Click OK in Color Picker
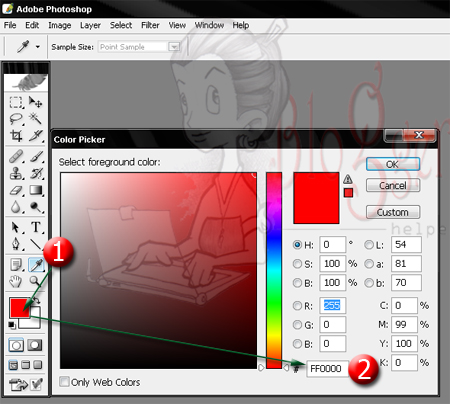 pyautogui.click(x=393, y=164)
